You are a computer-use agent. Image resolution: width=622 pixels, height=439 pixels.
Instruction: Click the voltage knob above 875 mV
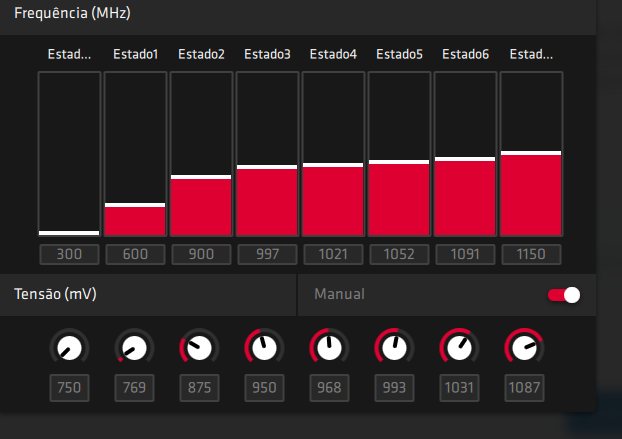click(x=199, y=348)
